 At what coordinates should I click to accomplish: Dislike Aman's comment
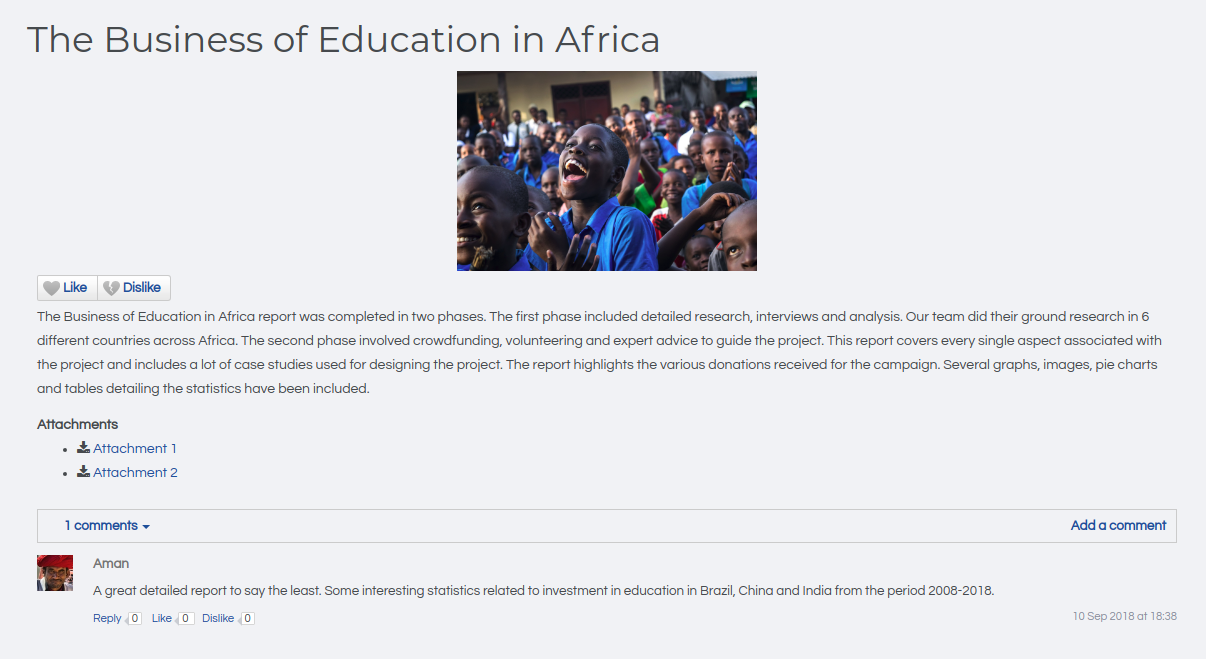[218, 619]
